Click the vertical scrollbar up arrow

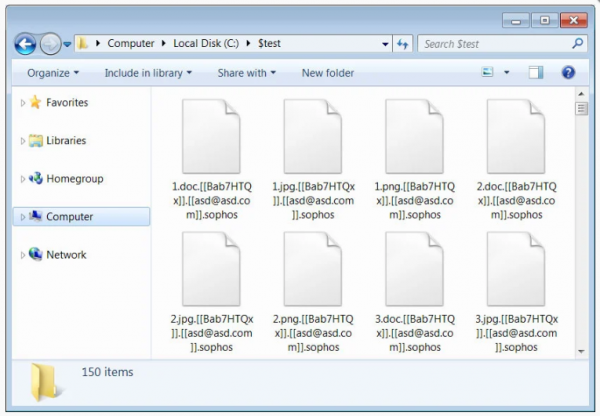(x=581, y=94)
